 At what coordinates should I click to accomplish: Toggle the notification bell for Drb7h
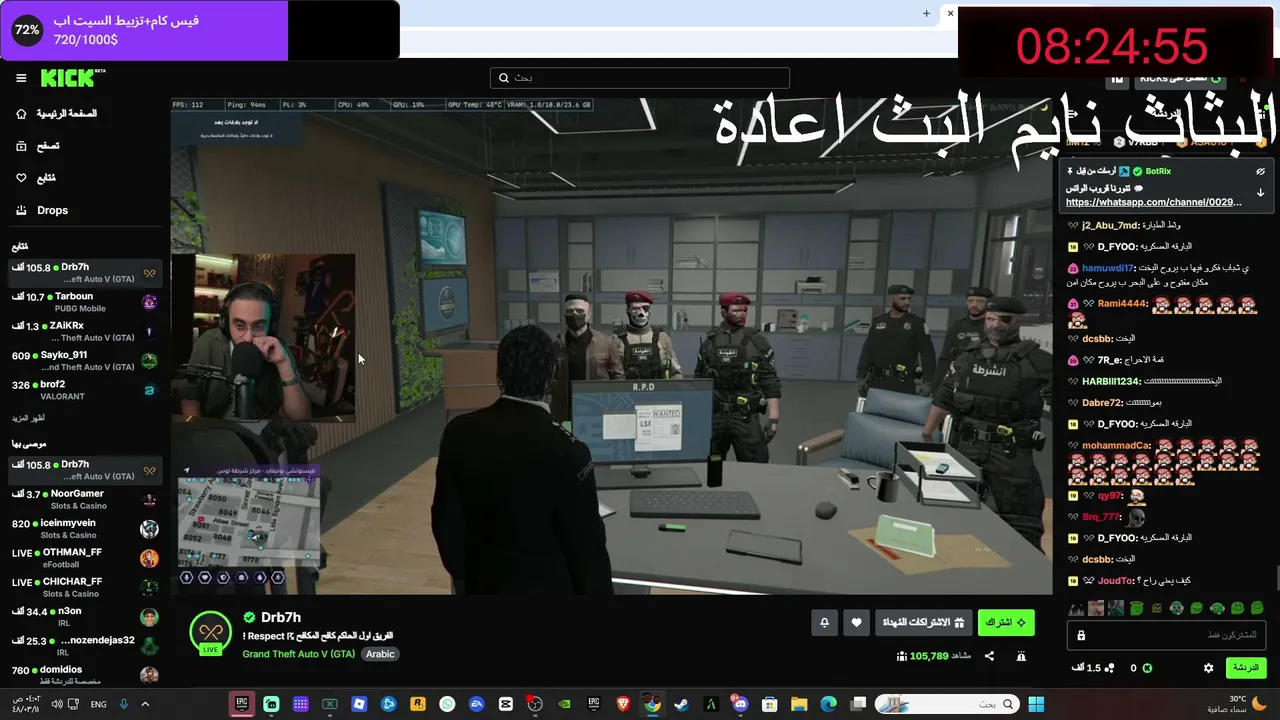pyautogui.click(x=824, y=622)
